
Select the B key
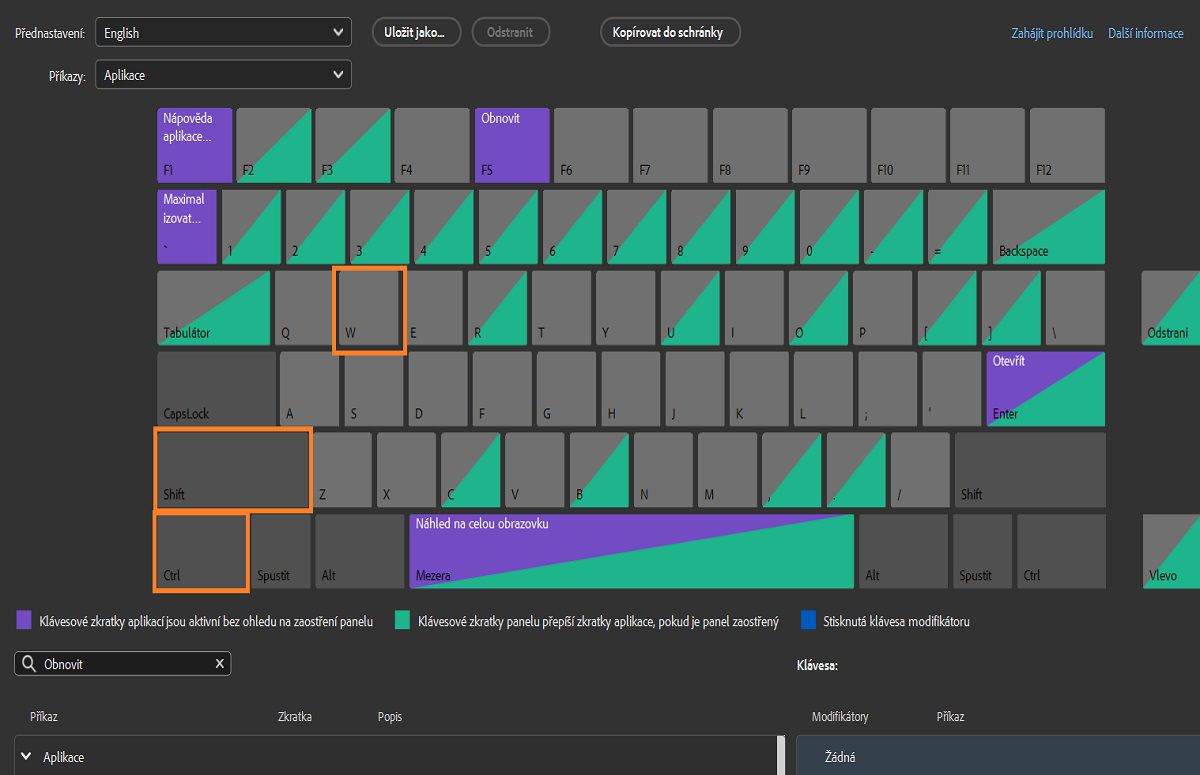[599, 470]
